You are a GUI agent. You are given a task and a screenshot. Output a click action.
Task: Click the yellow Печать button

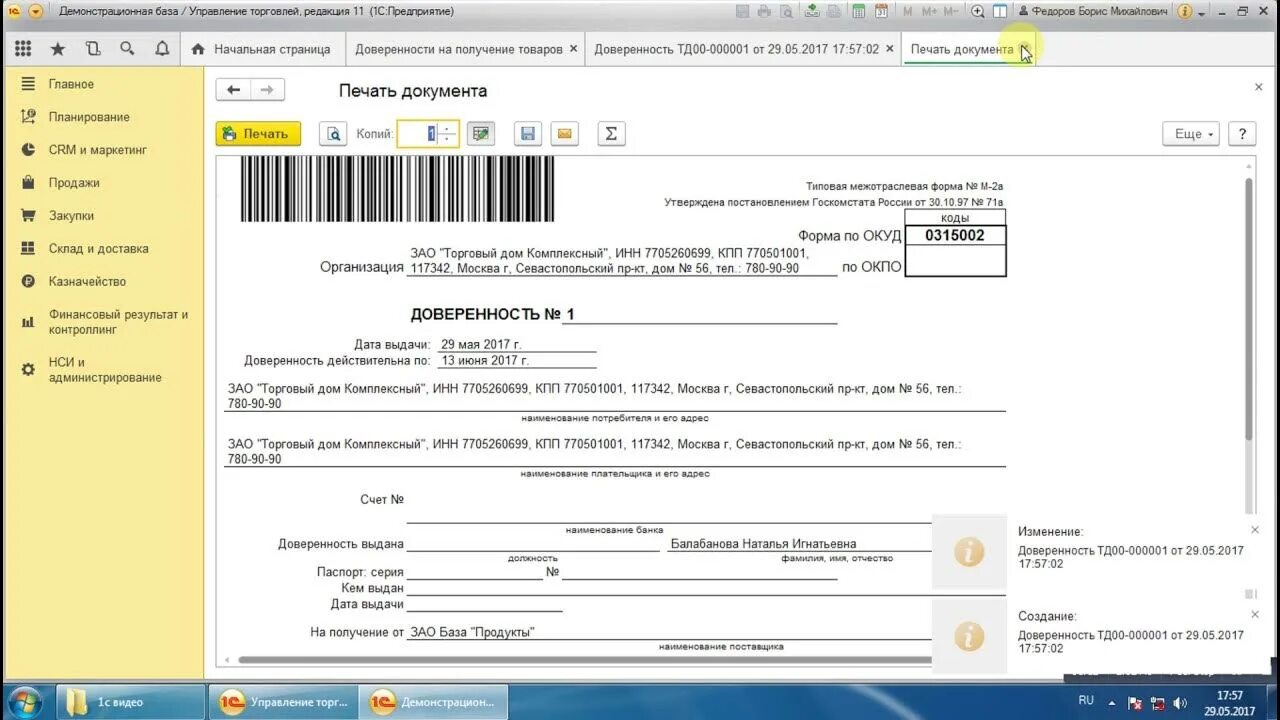coord(258,134)
